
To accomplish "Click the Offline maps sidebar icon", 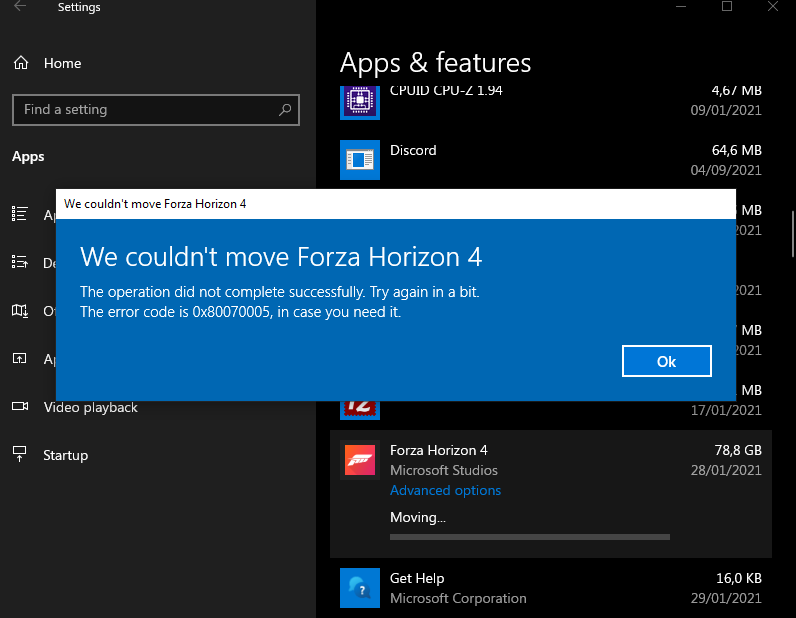I will [20, 310].
